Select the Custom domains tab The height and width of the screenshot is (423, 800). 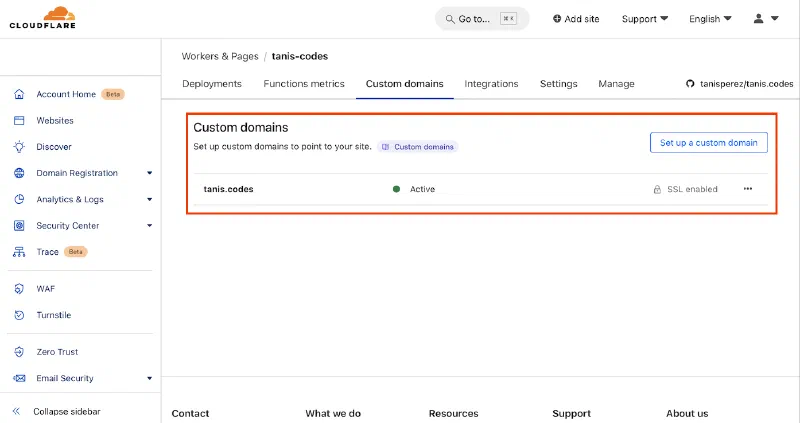click(x=405, y=84)
